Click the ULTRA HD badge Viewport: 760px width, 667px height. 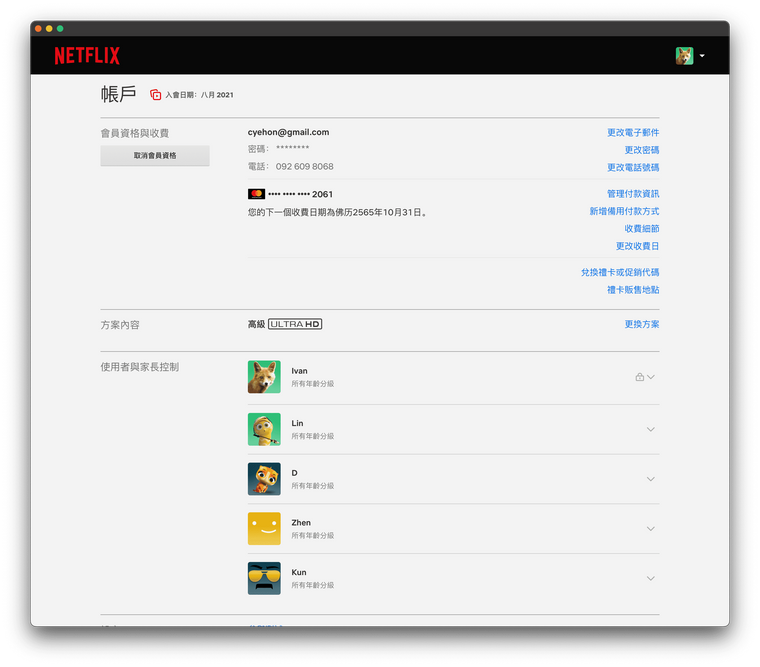click(295, 324)
